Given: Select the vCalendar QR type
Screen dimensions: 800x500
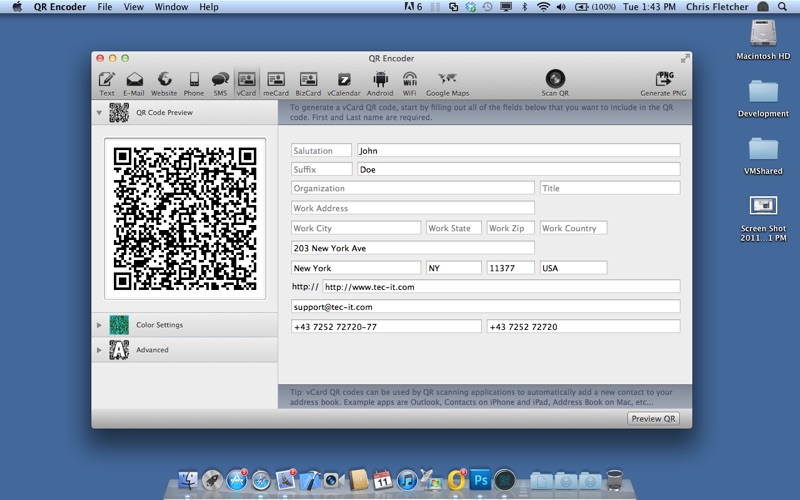Looking at the screenshot, I should click(344, 81).
